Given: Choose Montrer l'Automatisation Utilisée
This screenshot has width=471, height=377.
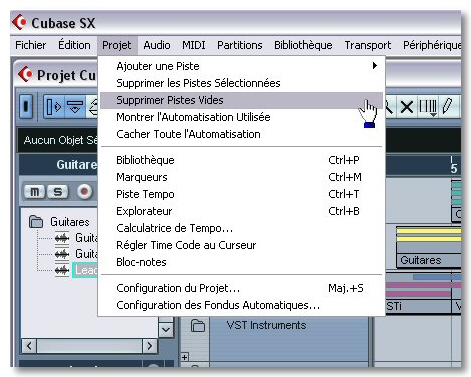Looking at the screenshot, I should pos(241,117).
